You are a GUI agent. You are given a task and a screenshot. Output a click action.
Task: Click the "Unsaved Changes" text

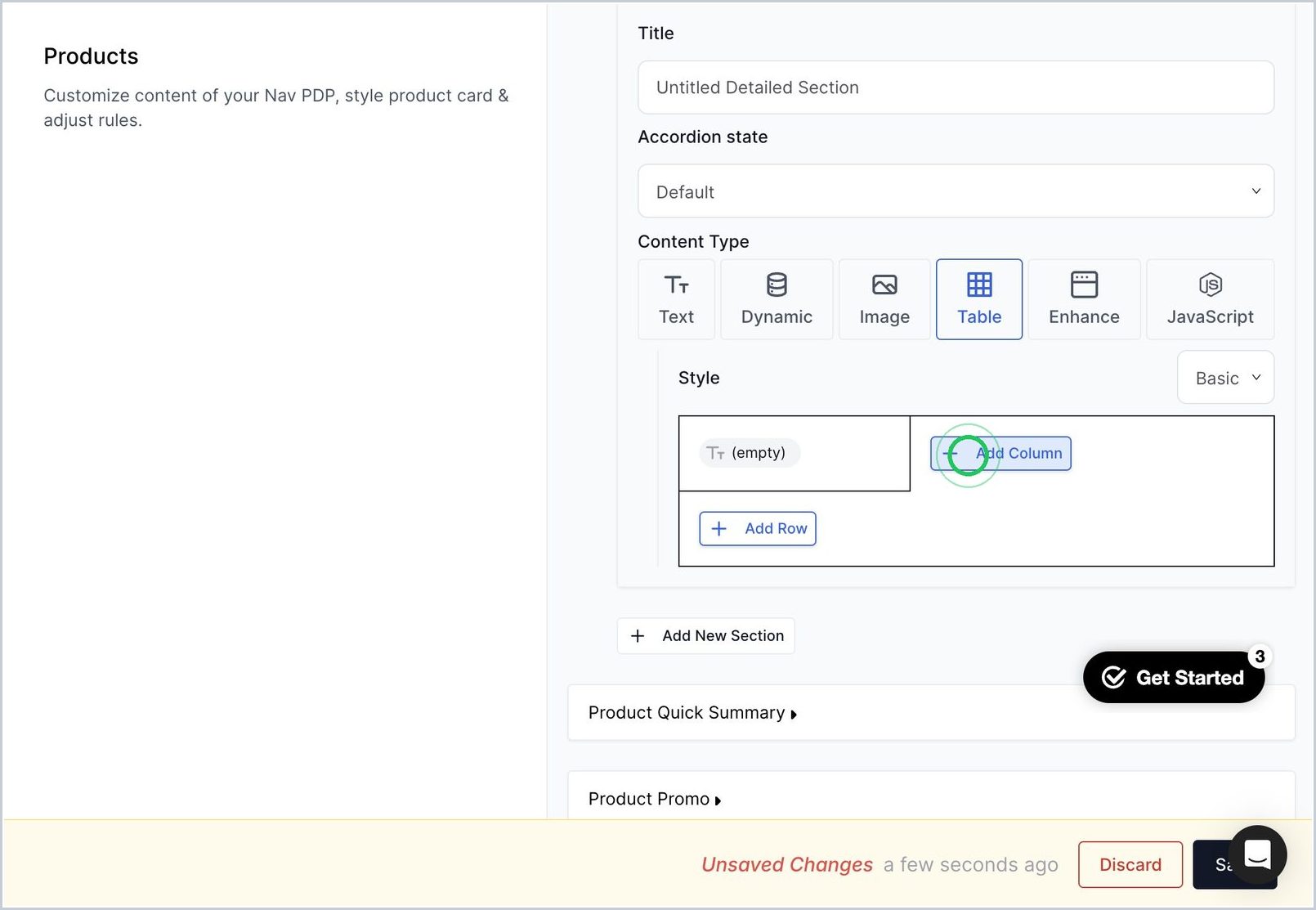787,865
